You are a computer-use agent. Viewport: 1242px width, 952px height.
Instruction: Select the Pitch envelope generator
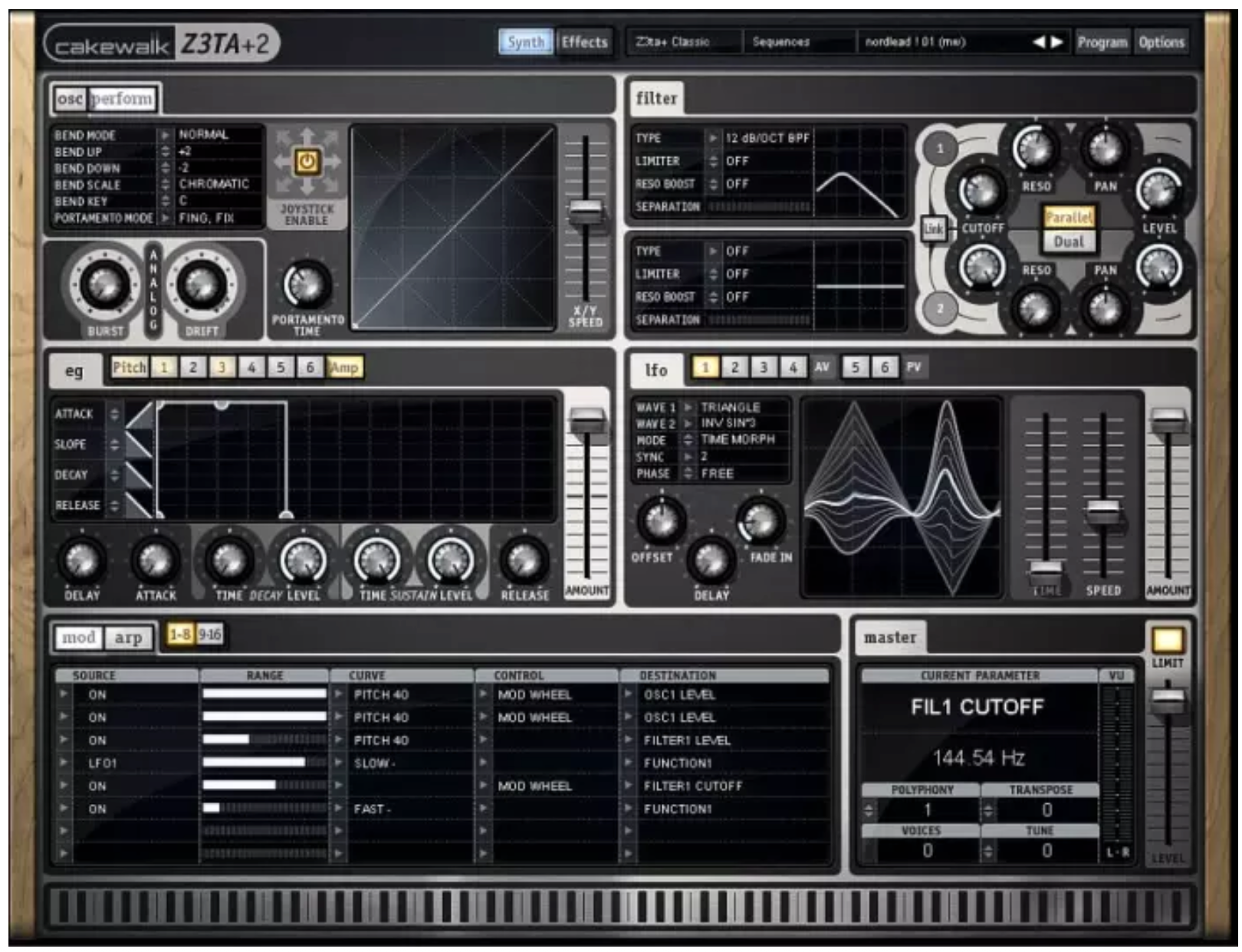tap(129, 368)
